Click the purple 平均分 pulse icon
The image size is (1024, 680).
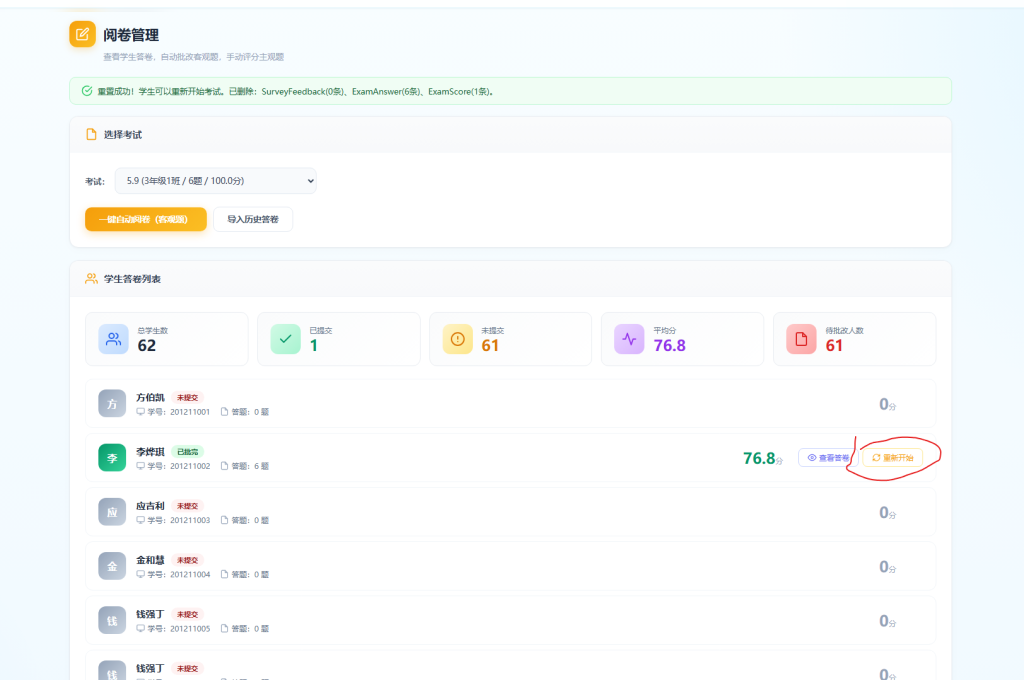point(630,339)
